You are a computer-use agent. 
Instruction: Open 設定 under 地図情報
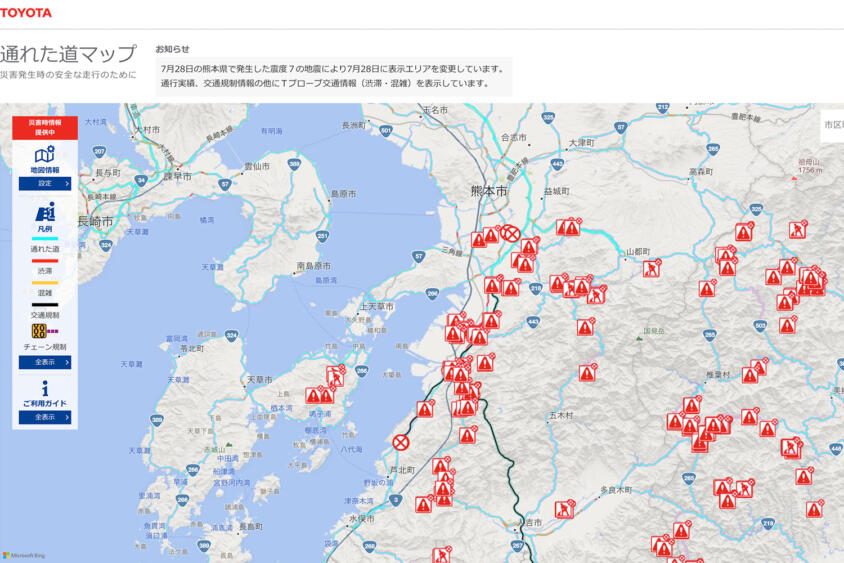click(45, 184)
